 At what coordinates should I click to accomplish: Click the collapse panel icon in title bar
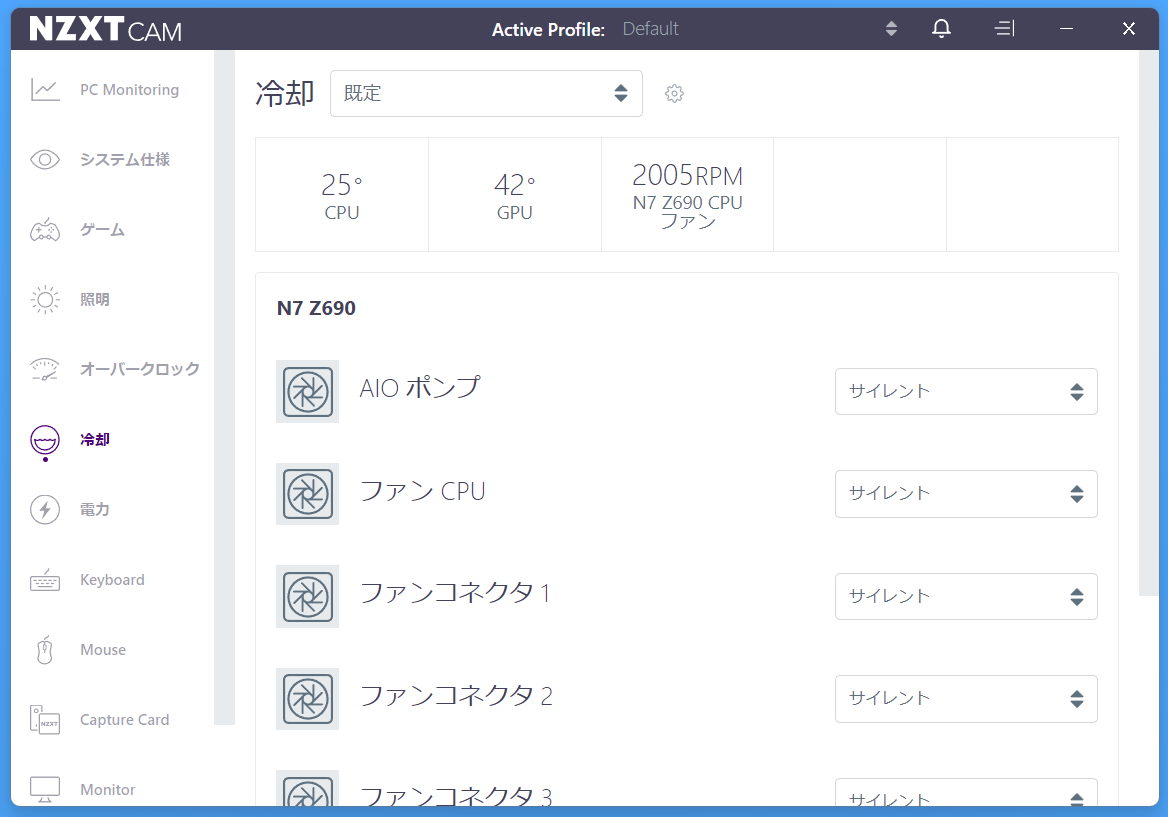coord(1004,28)
